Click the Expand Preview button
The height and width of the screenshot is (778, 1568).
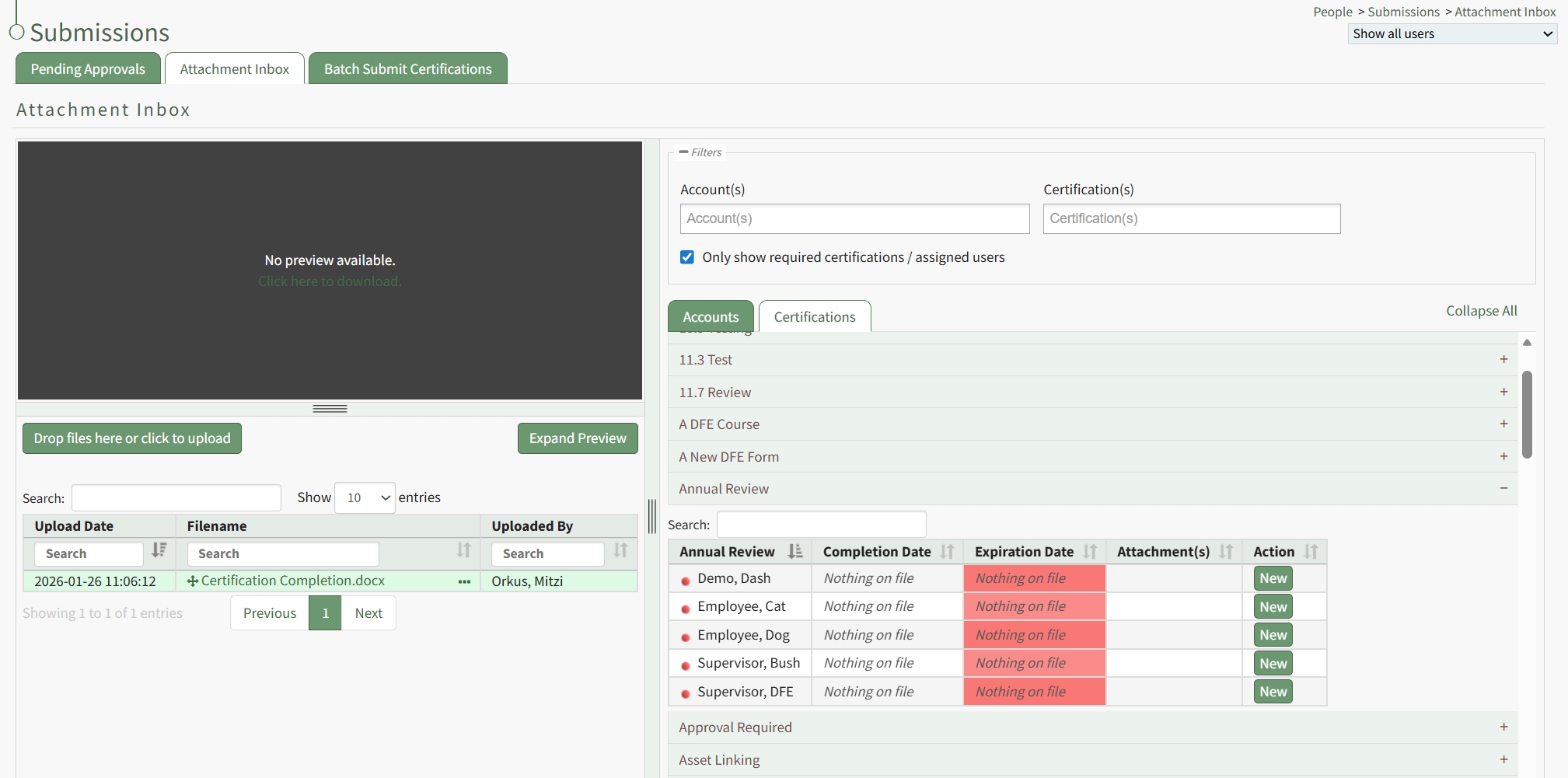tap(578, 438)
